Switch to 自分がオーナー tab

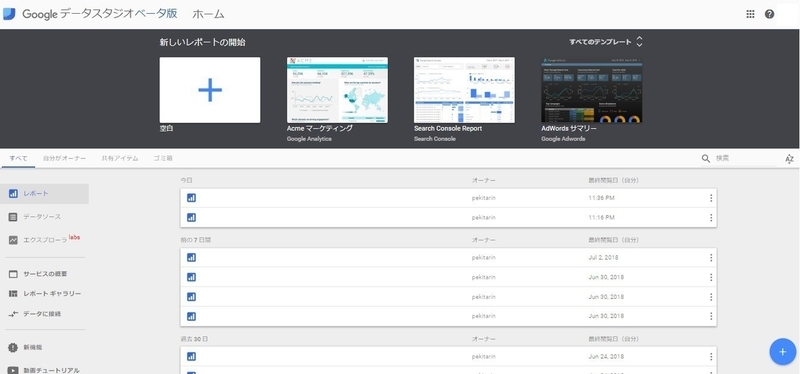coord(64,158)
